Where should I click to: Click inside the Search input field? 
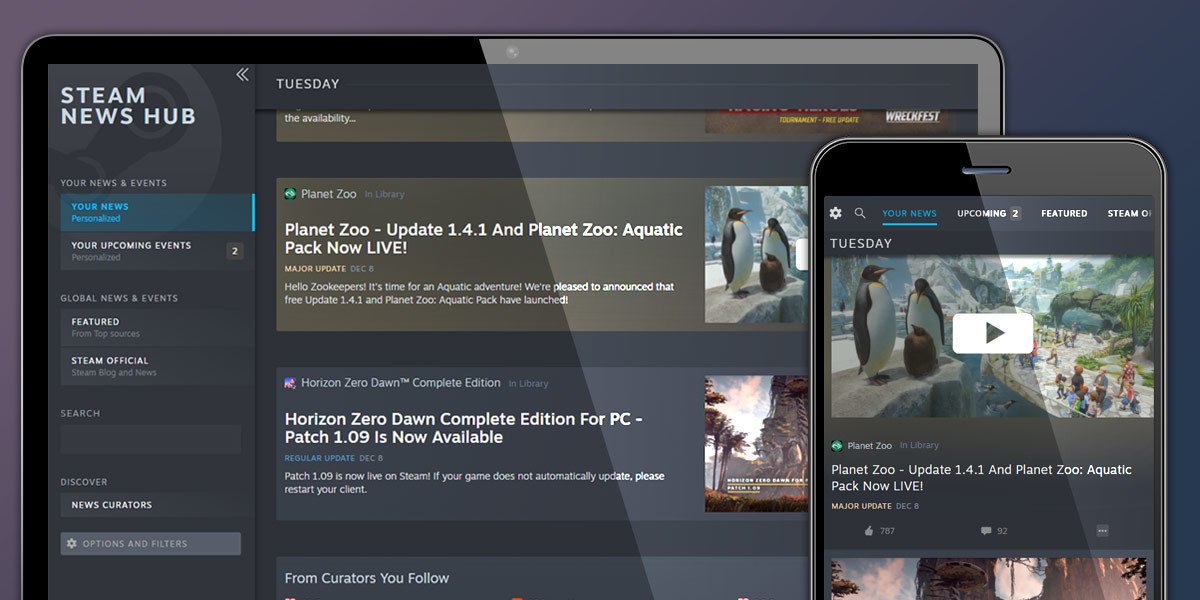pos(150,439)
